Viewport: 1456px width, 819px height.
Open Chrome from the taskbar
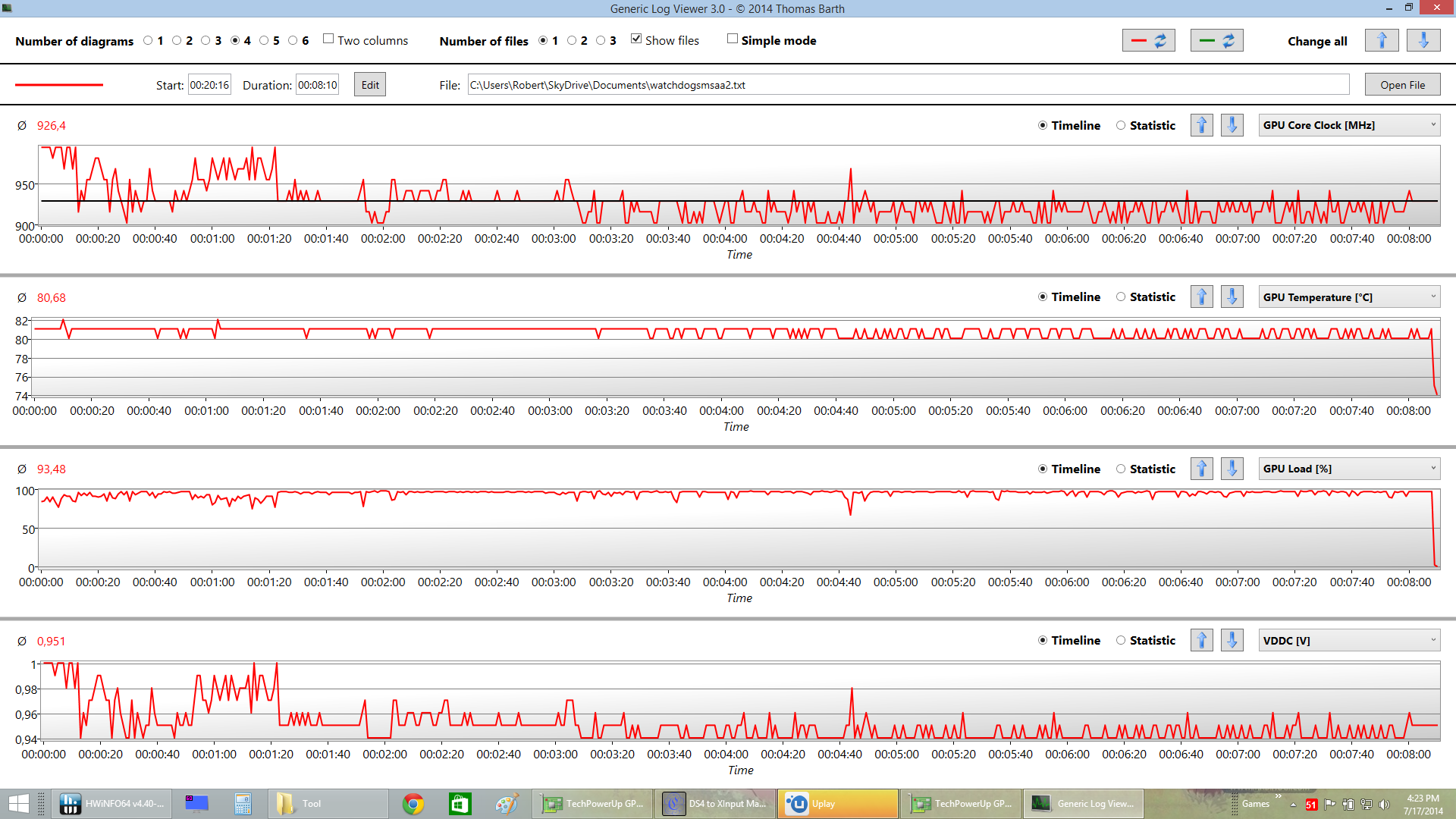pyautogui.click(x=413, y=804)
